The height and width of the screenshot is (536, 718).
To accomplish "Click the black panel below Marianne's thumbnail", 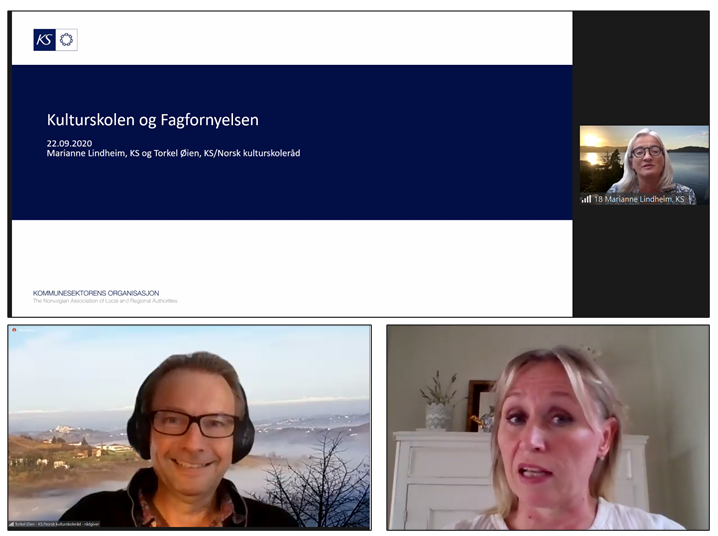I will tap(644, 260).
